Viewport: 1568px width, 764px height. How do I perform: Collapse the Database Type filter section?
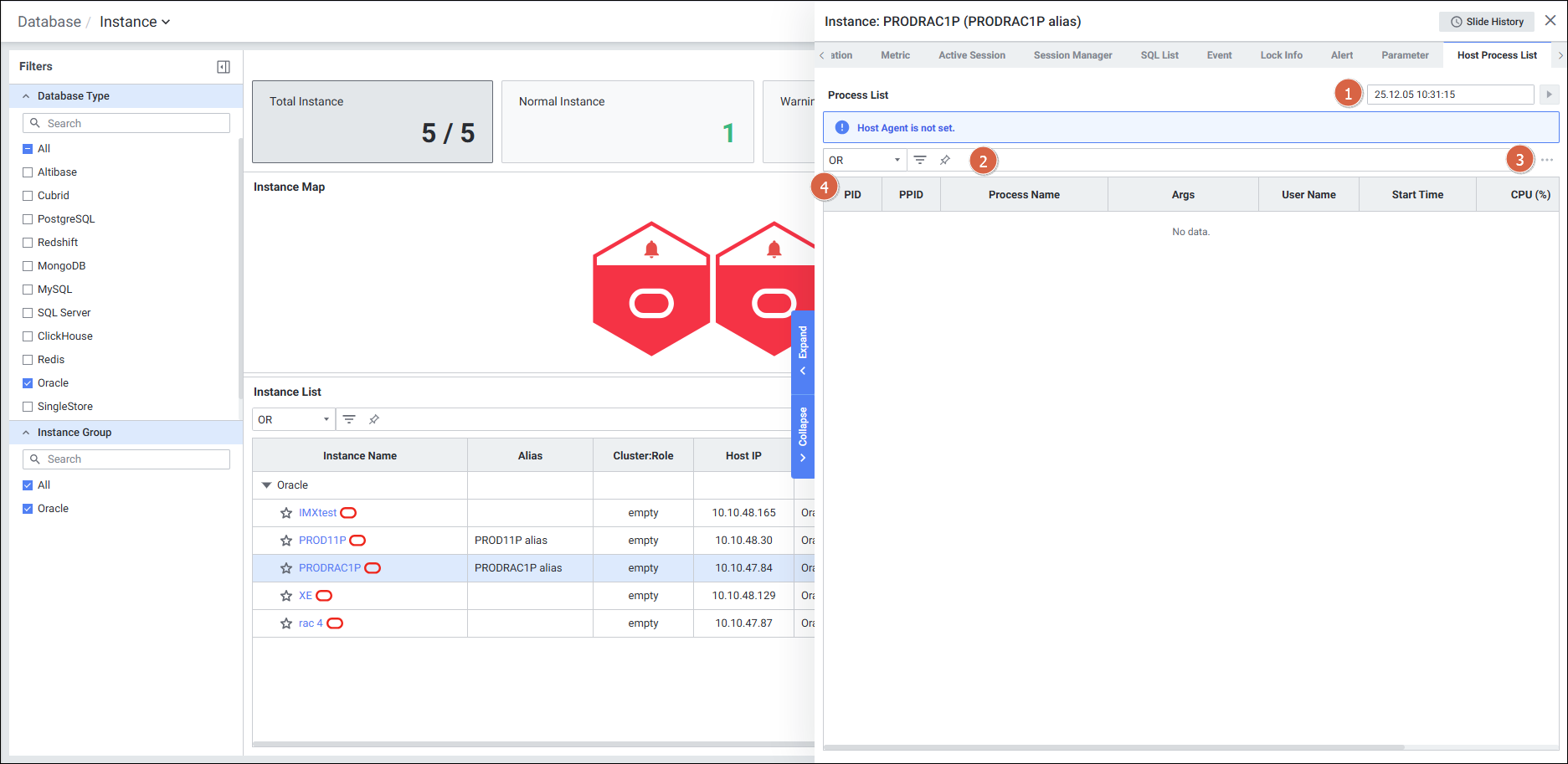pos(26,96)
